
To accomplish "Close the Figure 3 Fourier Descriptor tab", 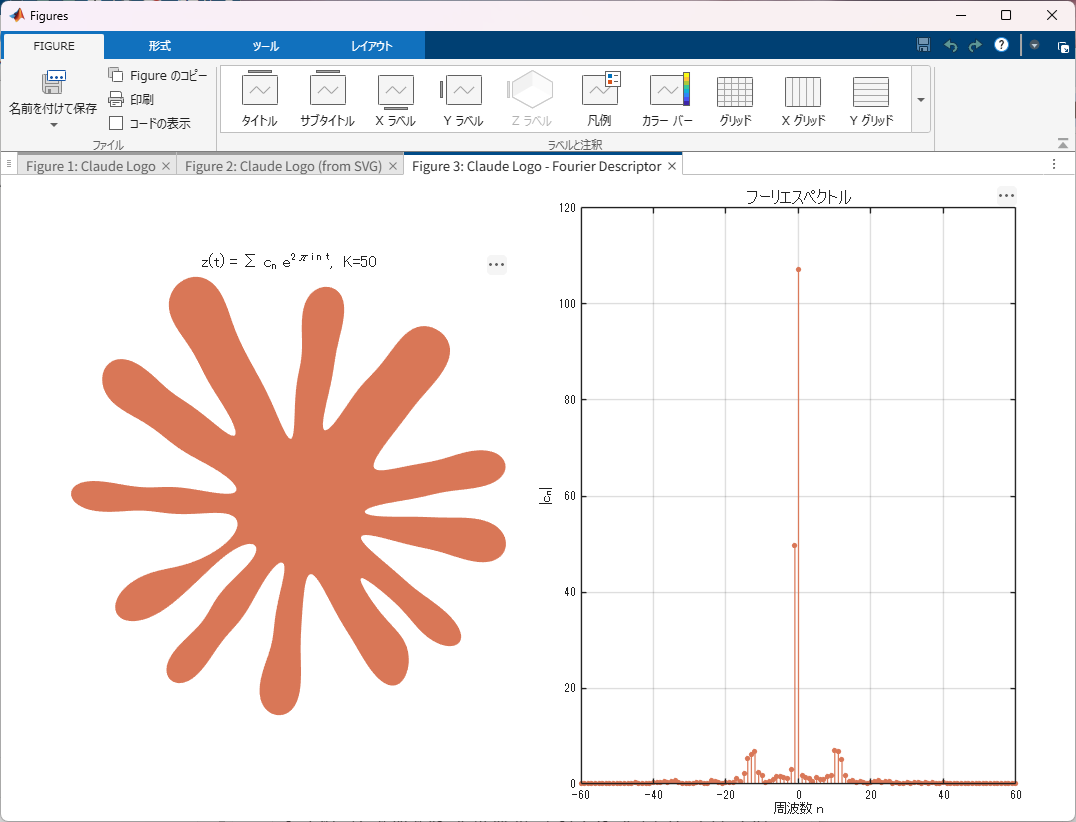I will 672,166.
